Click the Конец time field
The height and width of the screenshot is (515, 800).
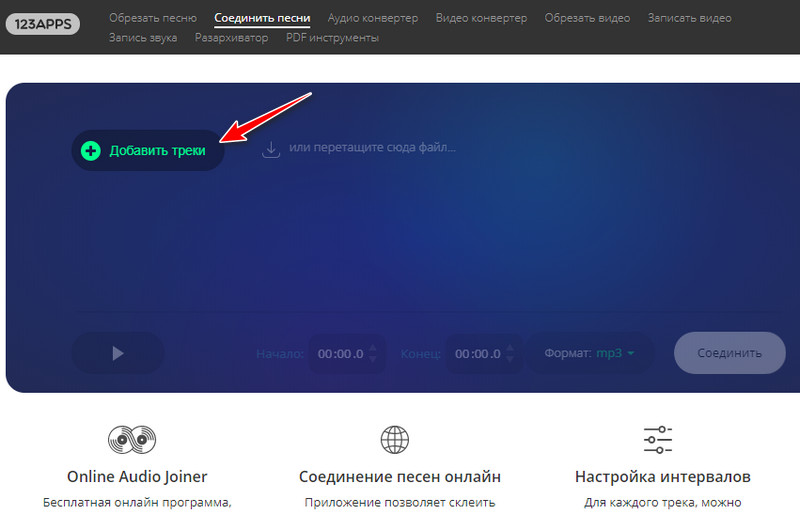(478, 354)
